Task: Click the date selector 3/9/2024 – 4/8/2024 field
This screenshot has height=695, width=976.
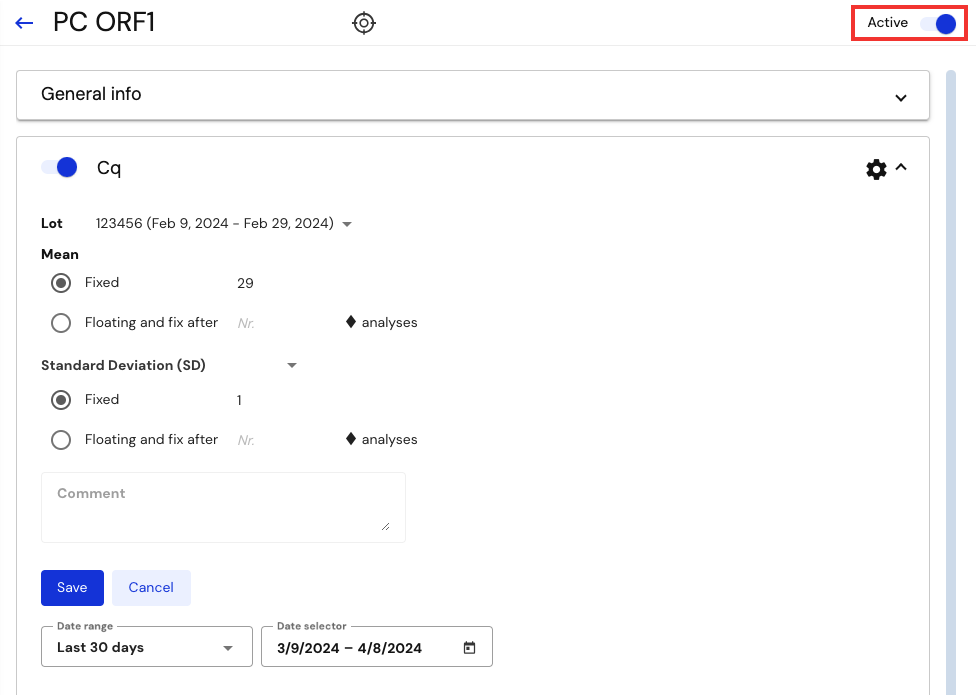Action: point(377,647)
